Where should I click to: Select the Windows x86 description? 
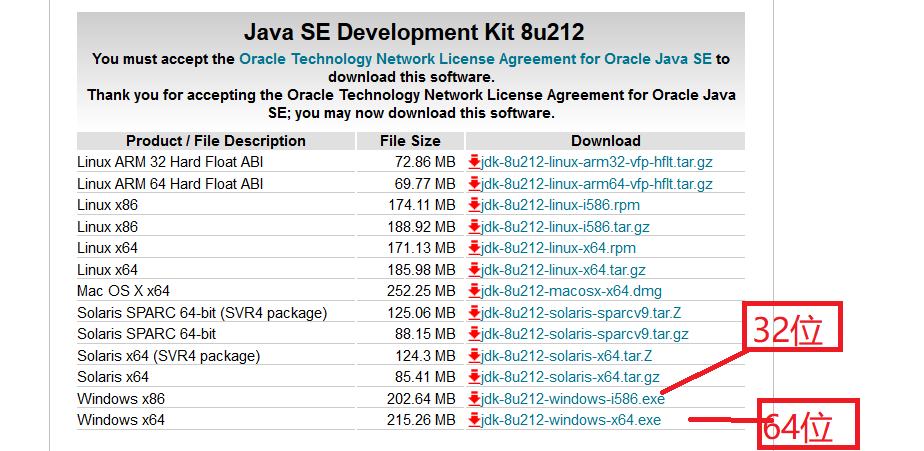coord(121,399)
